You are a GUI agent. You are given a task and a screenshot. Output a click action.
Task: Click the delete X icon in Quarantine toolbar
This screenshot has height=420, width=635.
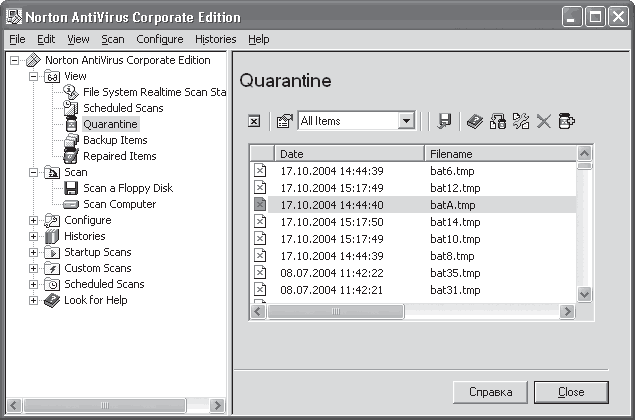pyautogui.click(x=543, y=121)
